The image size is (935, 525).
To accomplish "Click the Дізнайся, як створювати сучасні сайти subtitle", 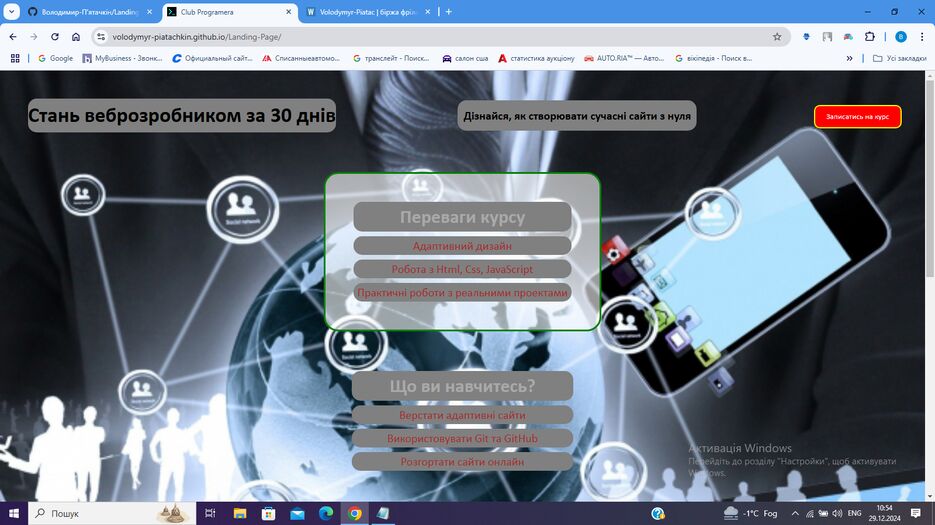I will click(577, 116).
